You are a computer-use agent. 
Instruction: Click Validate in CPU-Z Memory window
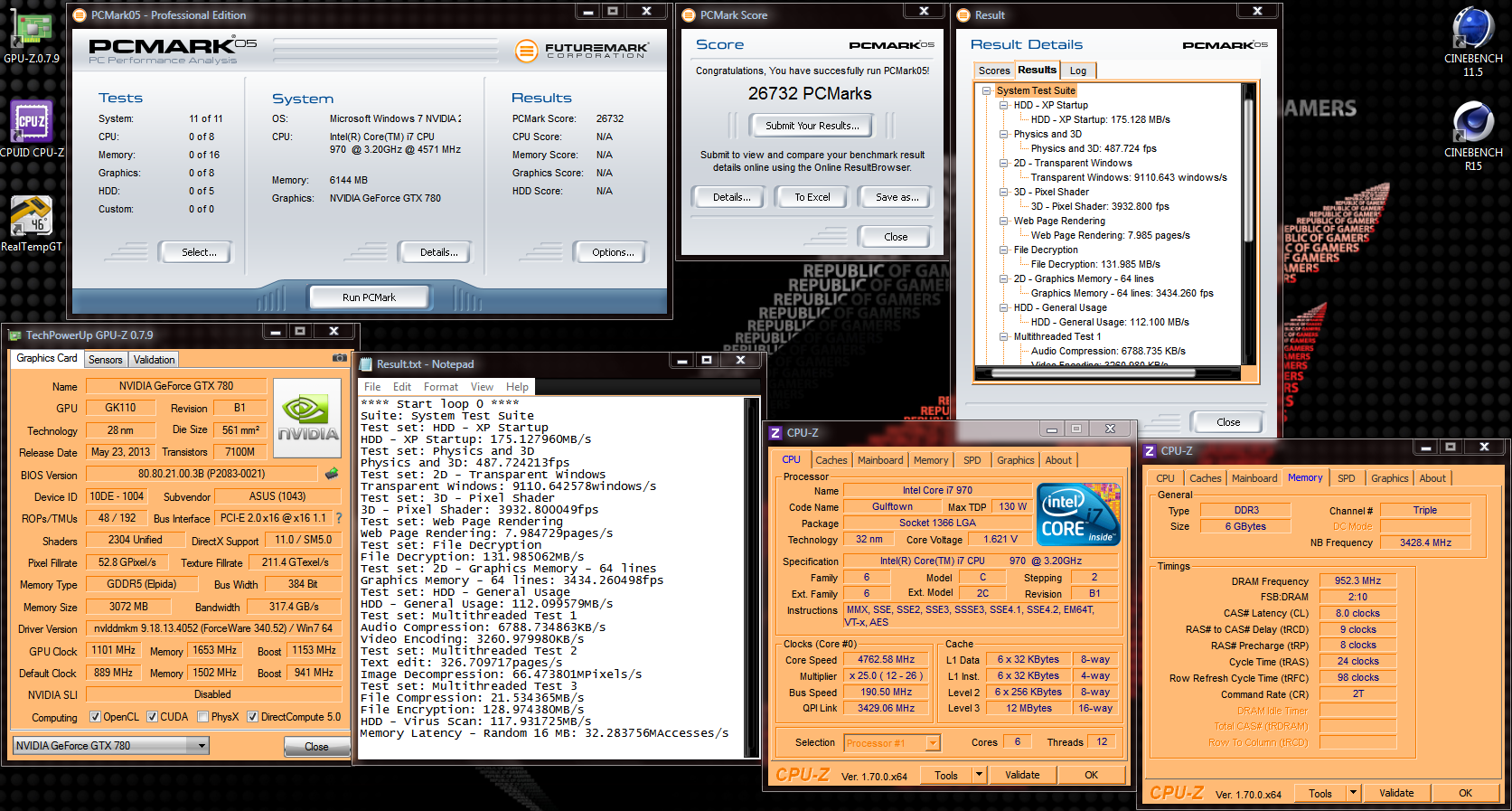coord(1396,793)
